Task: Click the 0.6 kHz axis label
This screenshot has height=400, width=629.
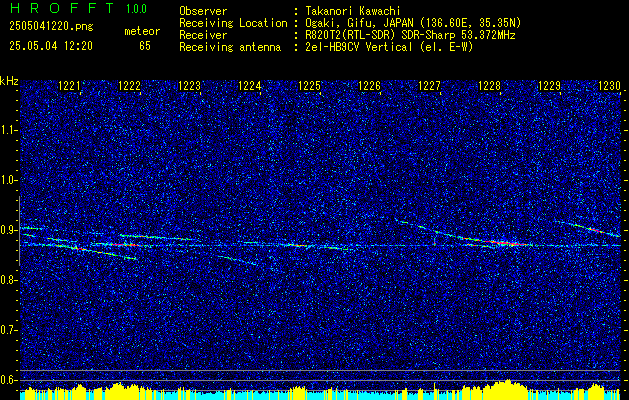Action: (x=8, y=380)
